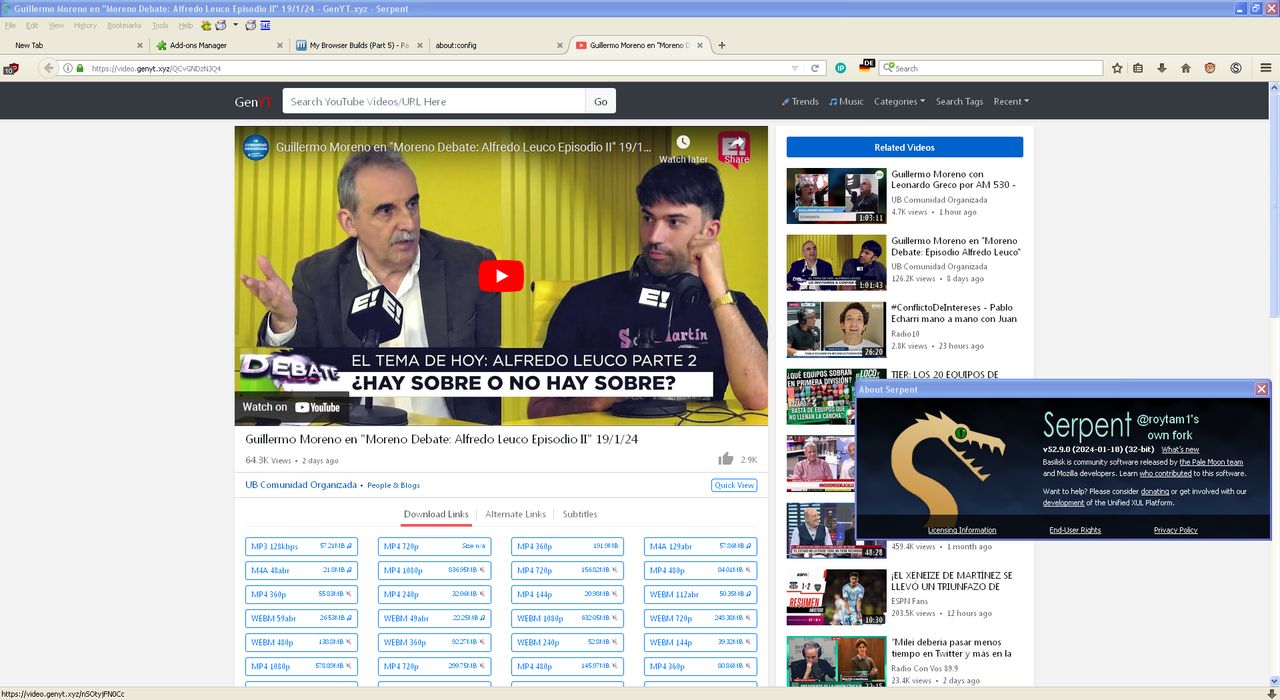The width and height of the screenshot is (1280, 700).
Task: Open the hamburger menu button
Action: (x=1265, y=68)
